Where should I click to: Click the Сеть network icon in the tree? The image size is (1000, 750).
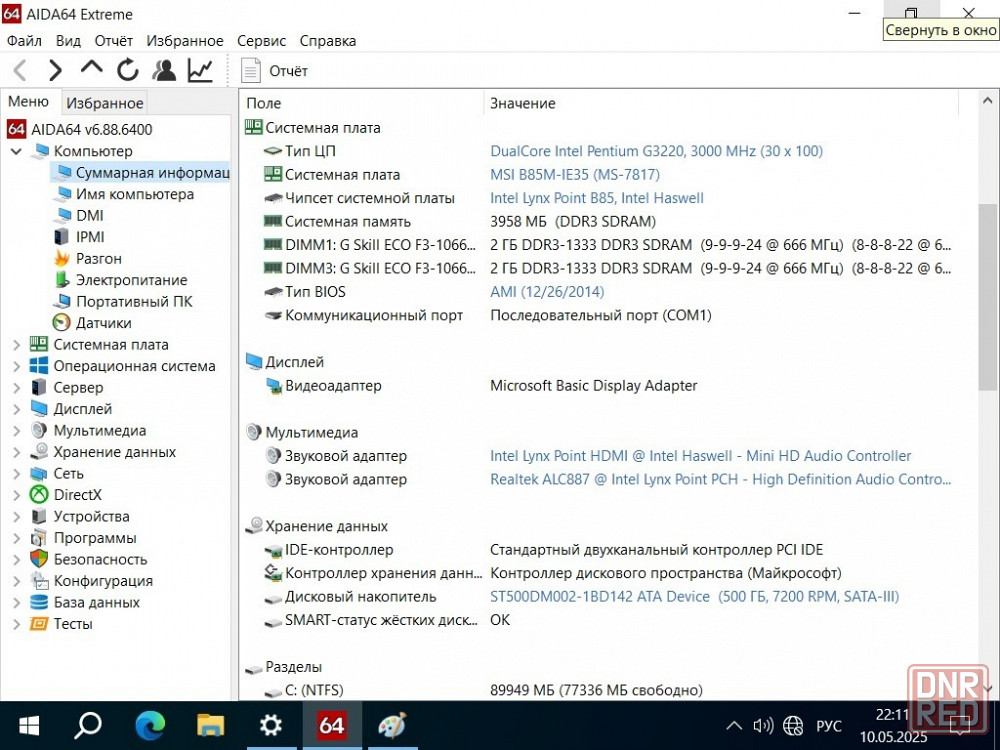[x=39, y=473]
